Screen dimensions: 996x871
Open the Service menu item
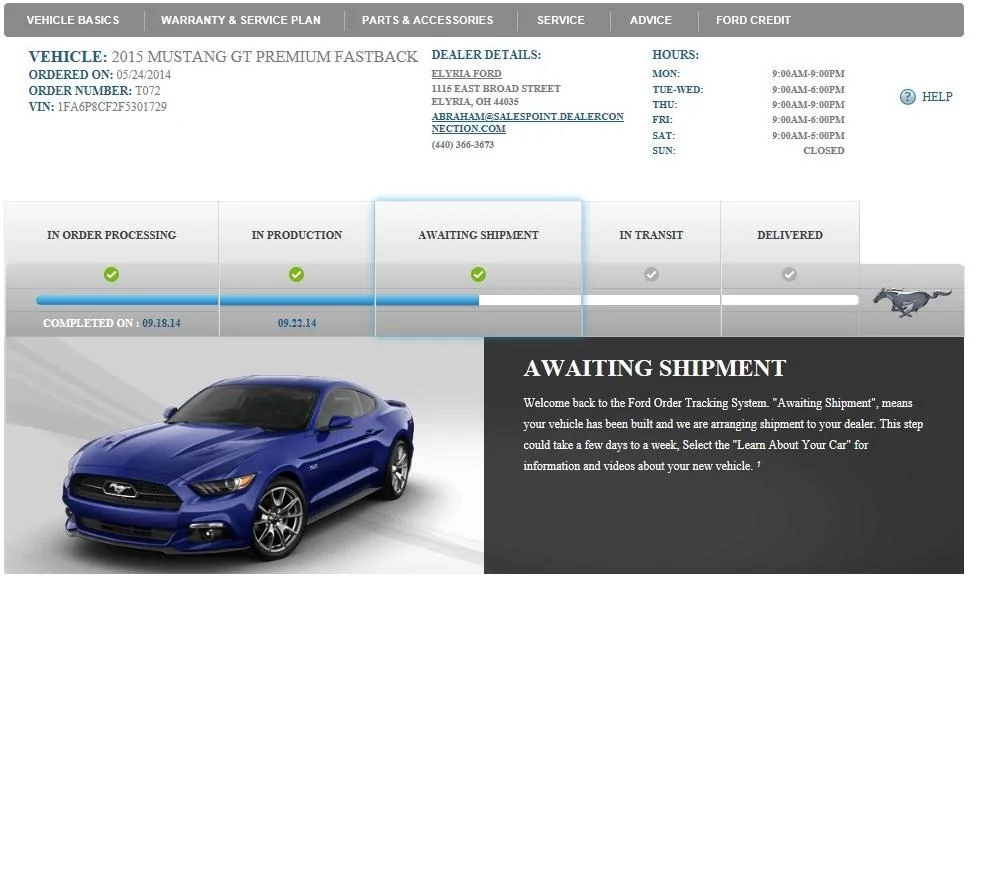point(560,20)
